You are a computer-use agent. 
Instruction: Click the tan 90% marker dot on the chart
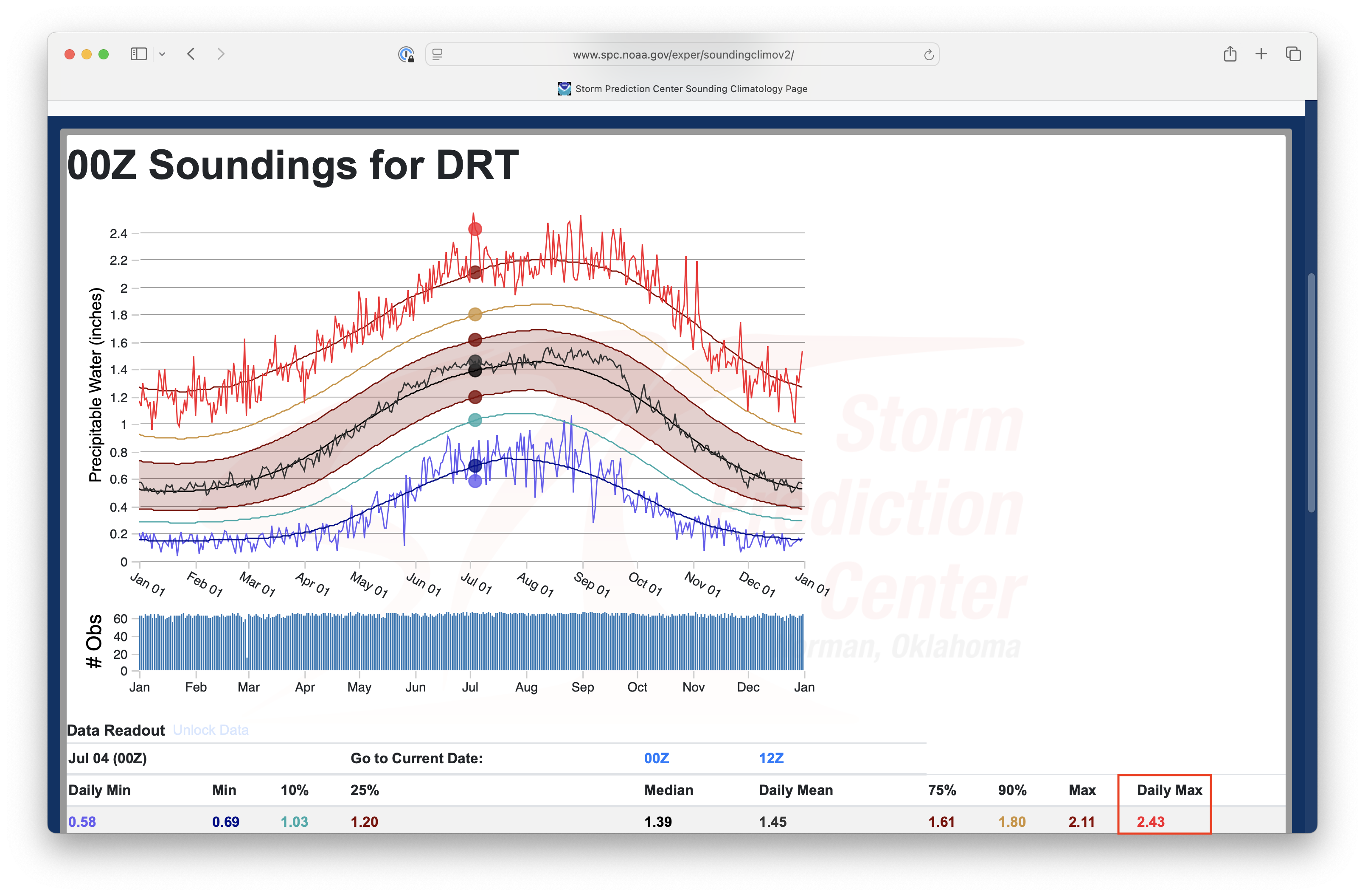pos(475,314)
